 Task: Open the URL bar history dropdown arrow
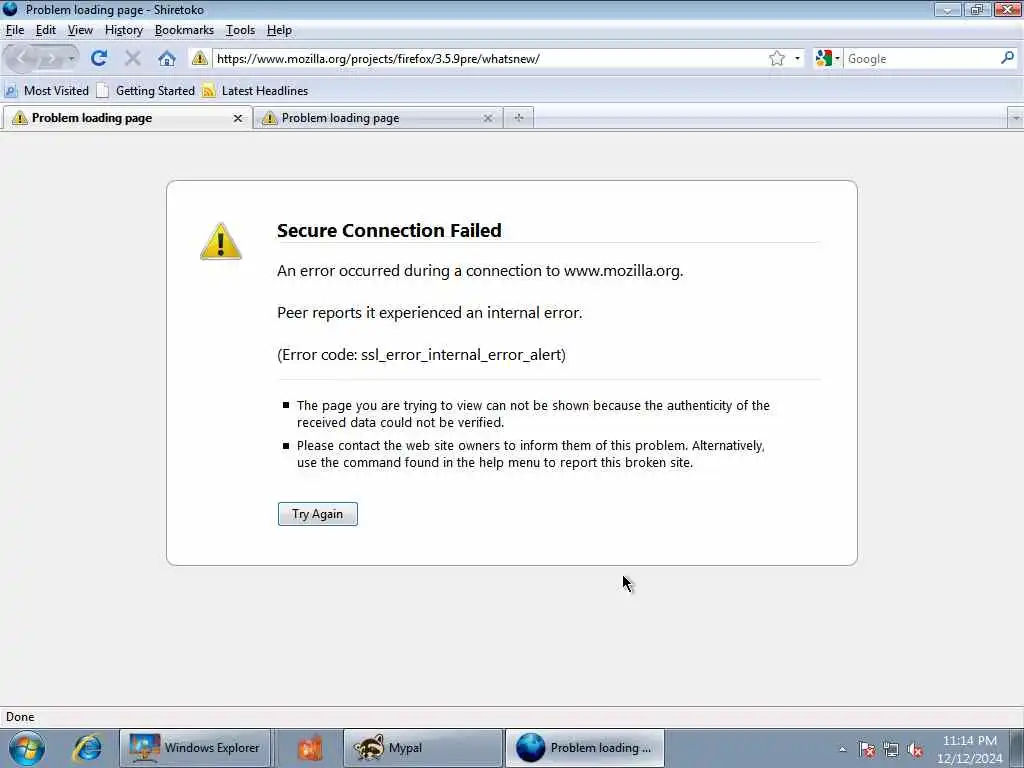797,59
